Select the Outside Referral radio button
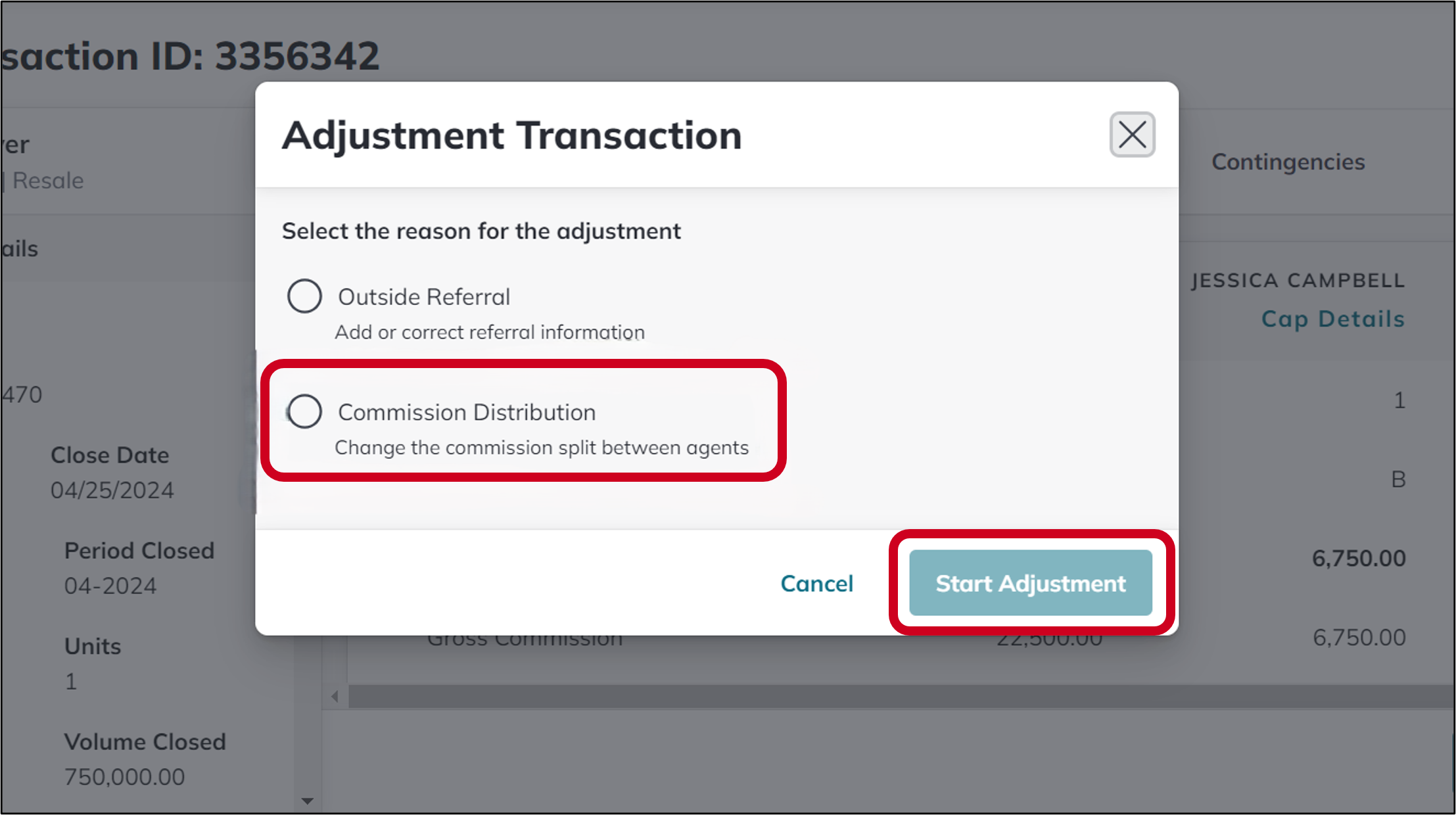This screenshot has width=1456, height=815. pos(304,296)
